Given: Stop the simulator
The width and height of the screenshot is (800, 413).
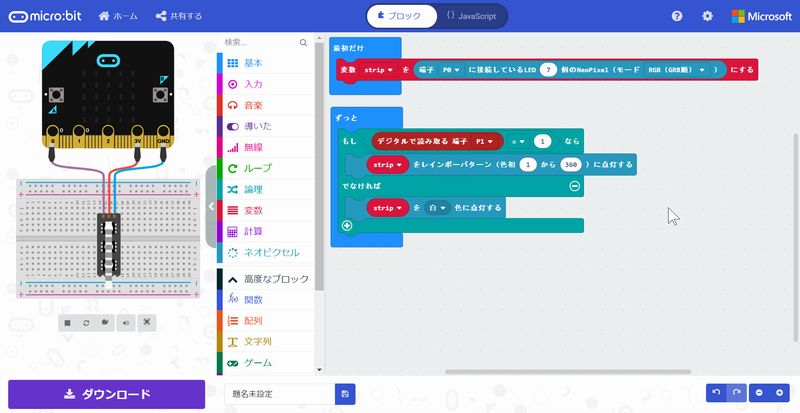Looking at the screenshot, I should (x=66, y=322).
